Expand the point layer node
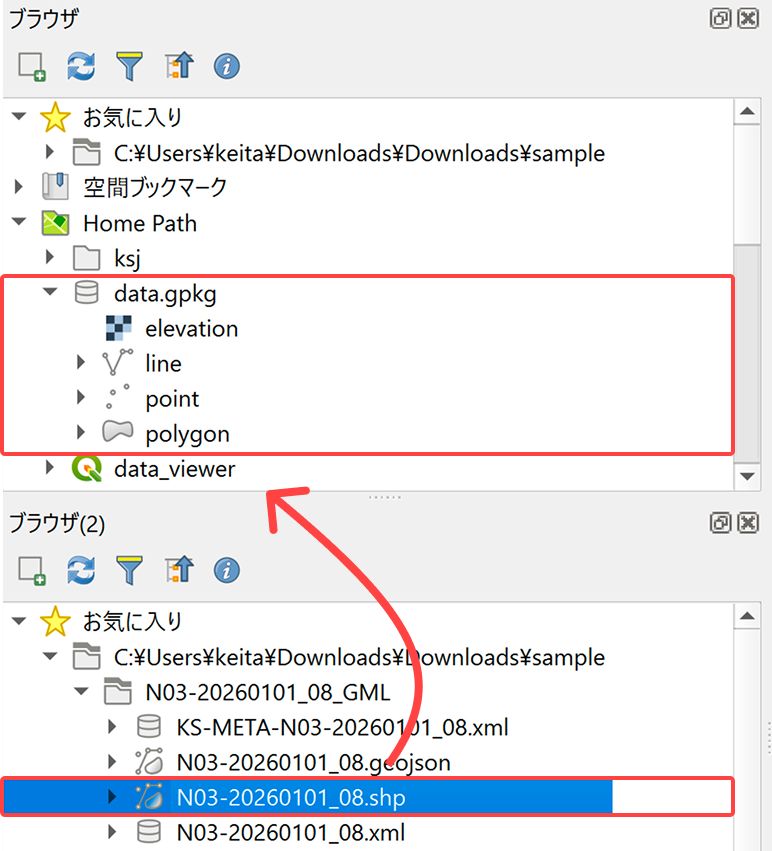The image size is (772, 851). point(81,397)
